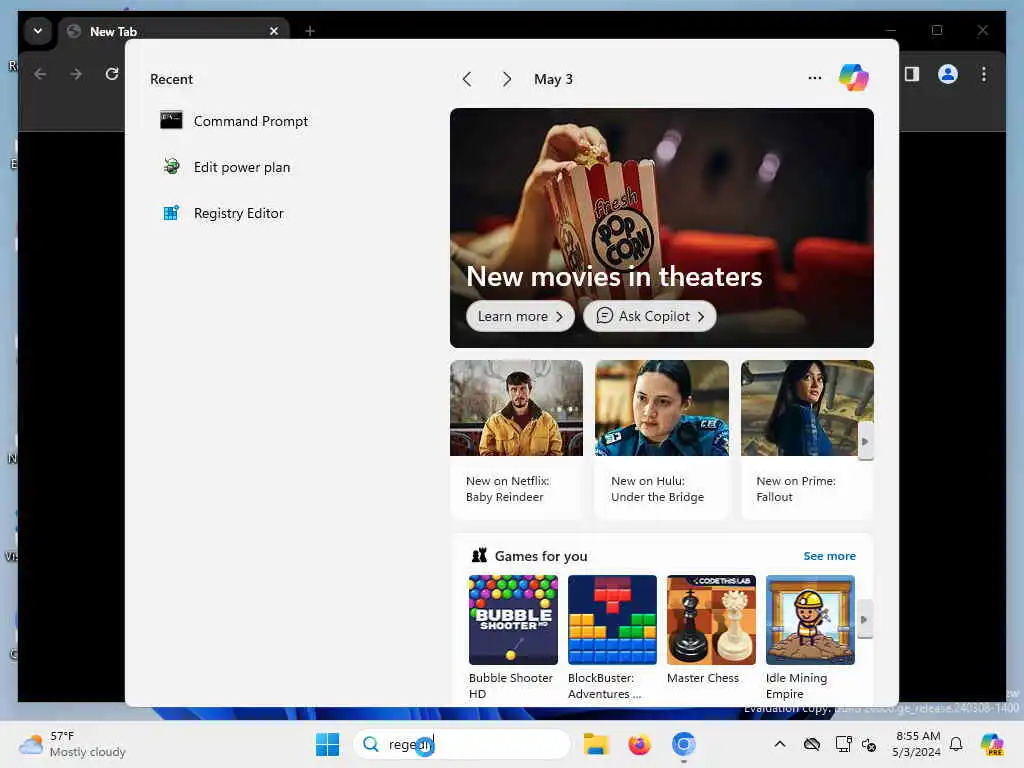Show more games with the arrow
Screen dimensions: 1024x768
point(865,619)
